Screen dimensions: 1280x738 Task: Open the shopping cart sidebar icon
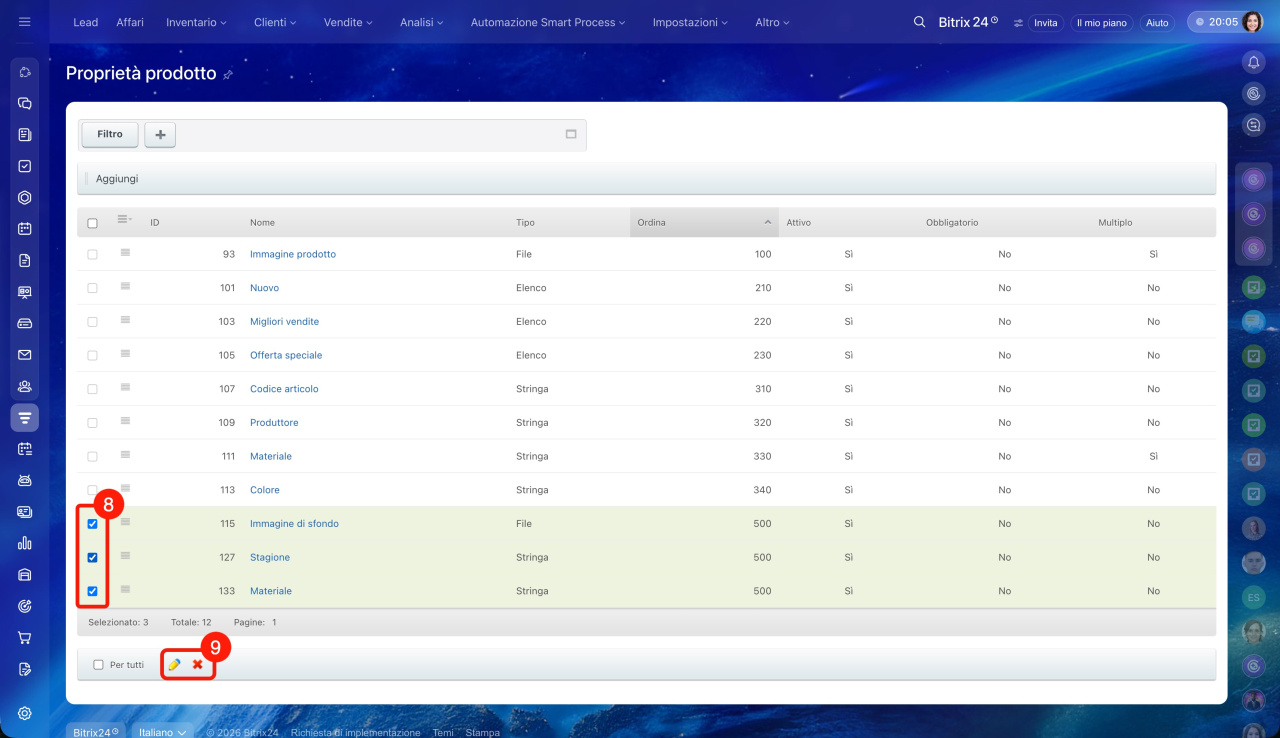click(25, 637)
